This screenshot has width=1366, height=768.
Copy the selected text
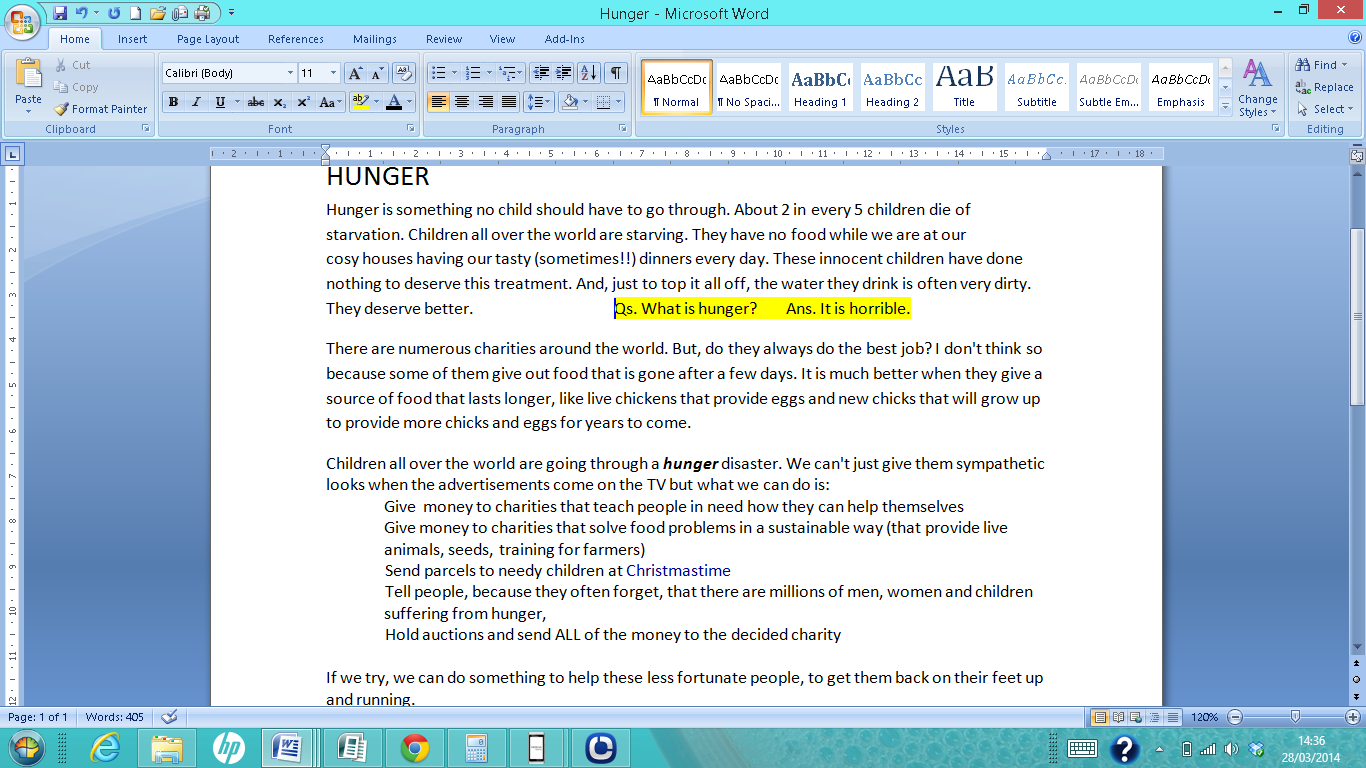pos(76,87)
